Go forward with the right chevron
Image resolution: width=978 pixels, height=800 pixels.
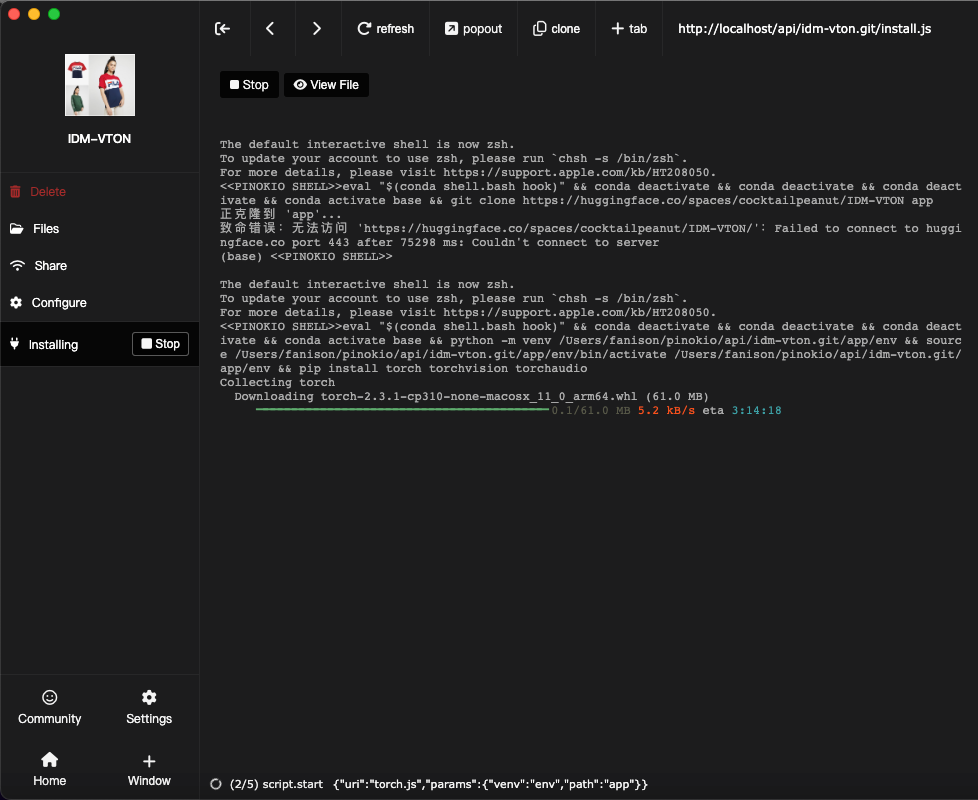click(317, 29)
